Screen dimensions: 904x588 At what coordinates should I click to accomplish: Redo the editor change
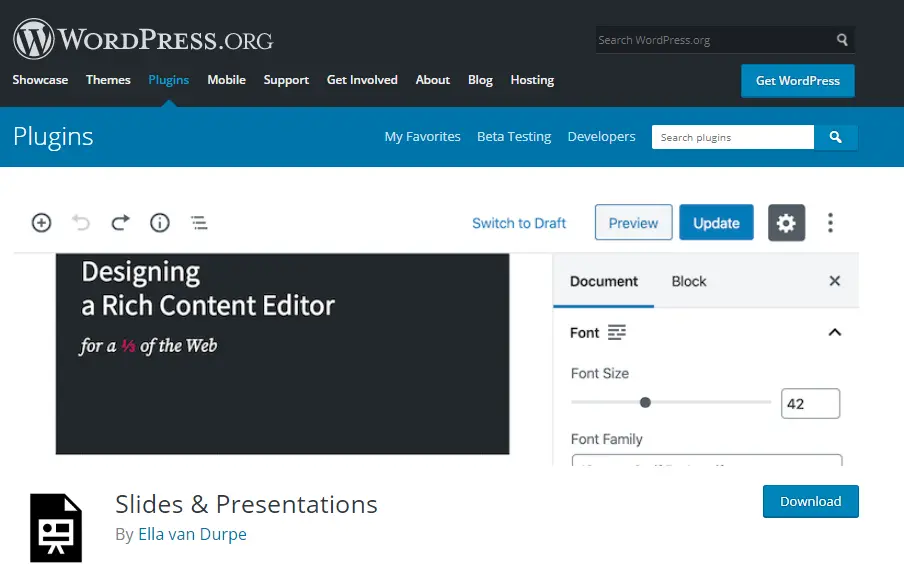120,223
